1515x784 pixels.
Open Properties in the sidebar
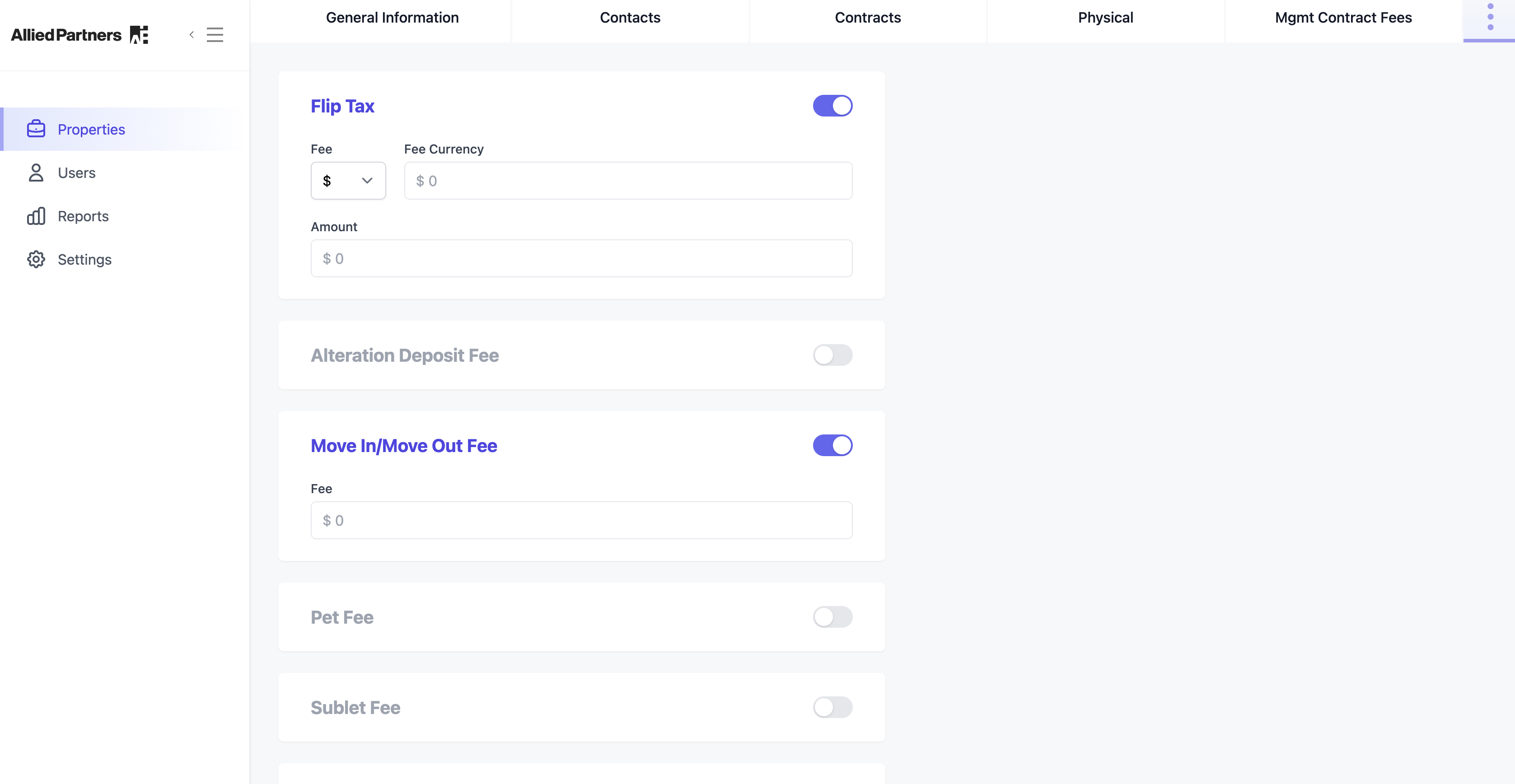pyautogui.click(x=125, y=129)
